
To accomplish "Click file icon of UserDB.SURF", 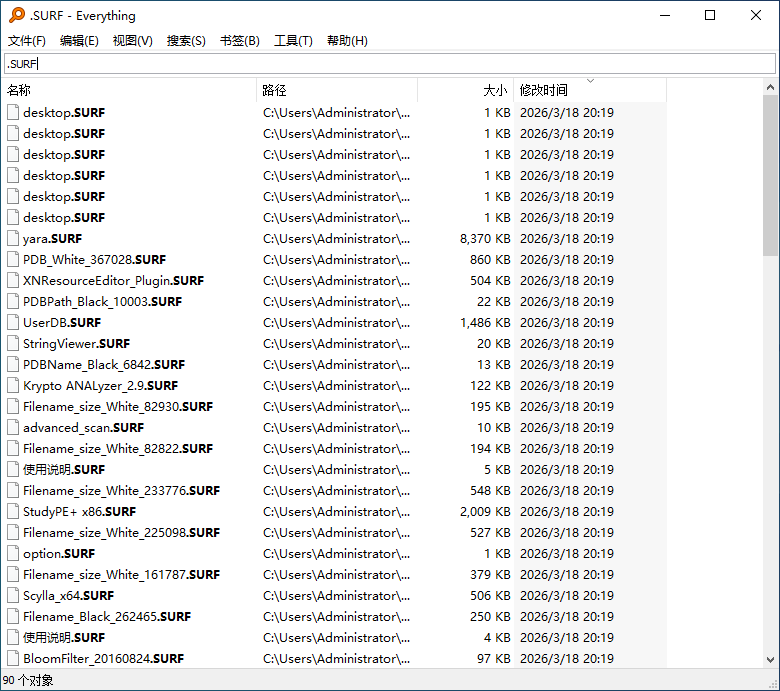I will click(x=13, y=323).
